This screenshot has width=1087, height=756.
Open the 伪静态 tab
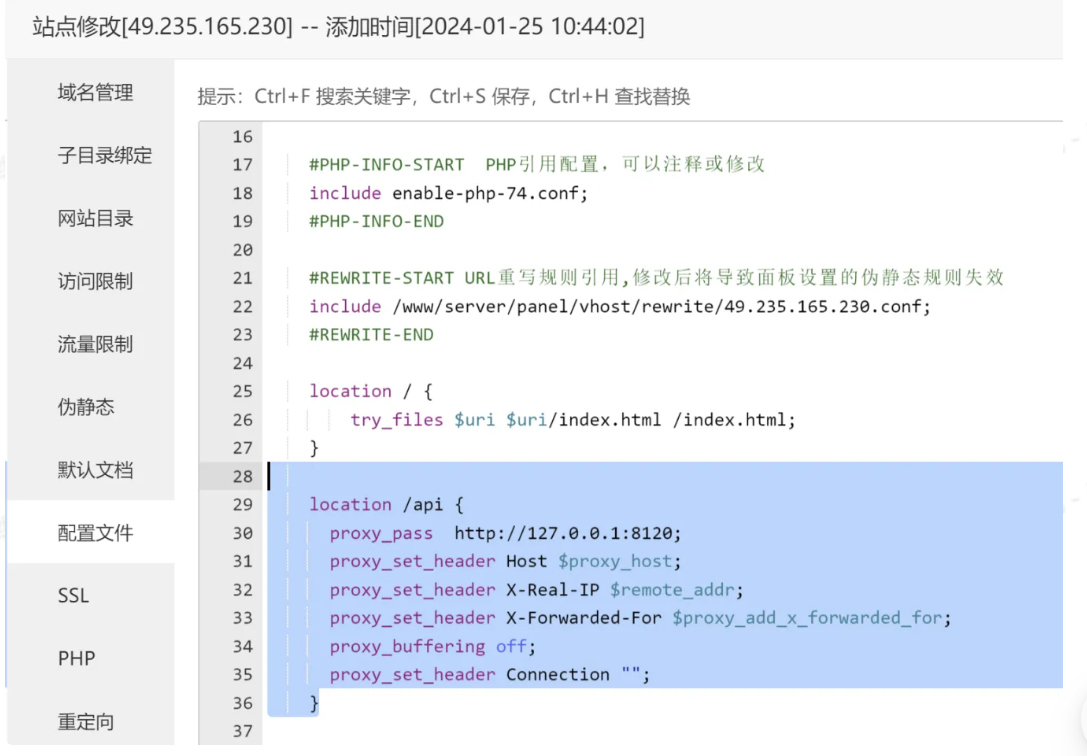point(86,407)
